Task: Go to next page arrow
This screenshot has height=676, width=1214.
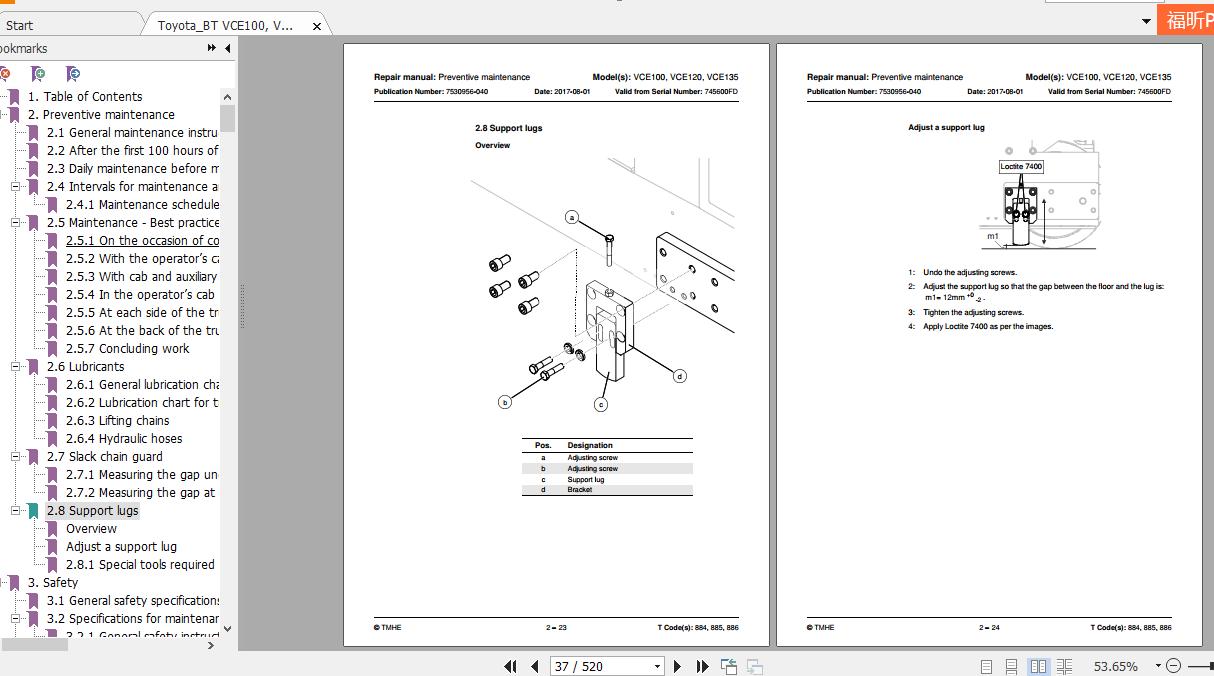Action: point(677,666)
